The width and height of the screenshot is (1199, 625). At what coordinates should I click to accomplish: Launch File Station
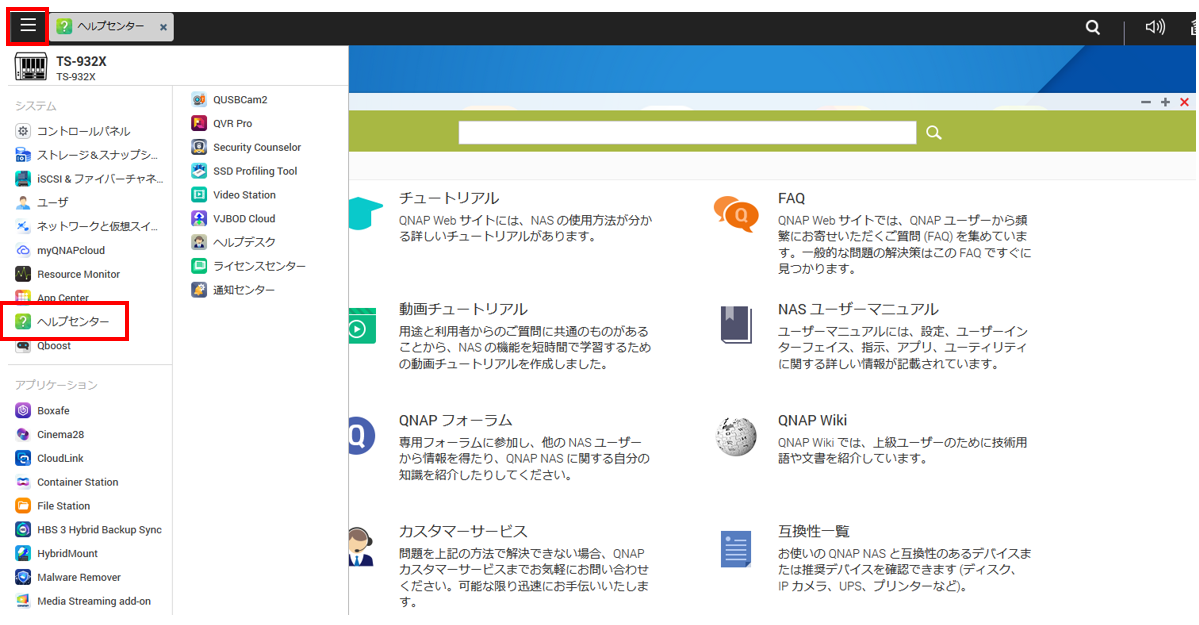point(53,506)
